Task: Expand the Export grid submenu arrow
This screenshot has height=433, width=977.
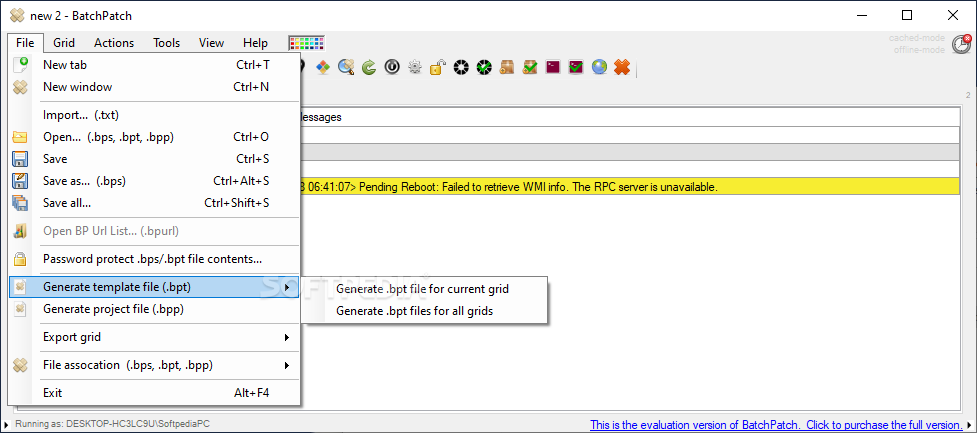Action: [x=287, y=337]
